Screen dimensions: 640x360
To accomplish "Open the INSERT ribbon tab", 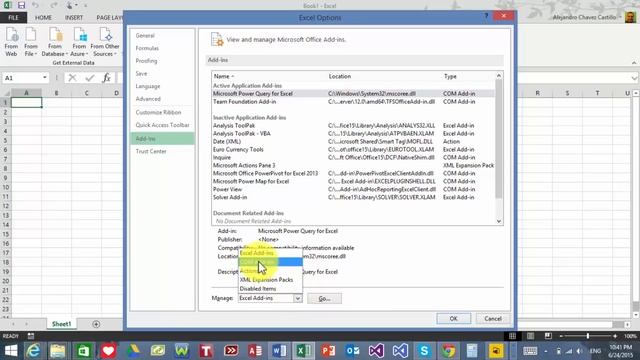I will (74, 18).
